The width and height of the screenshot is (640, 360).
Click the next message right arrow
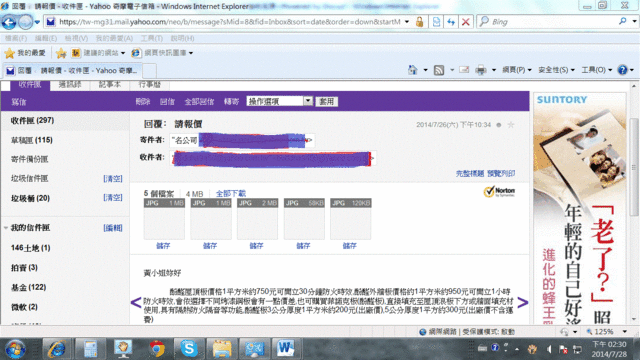[x=523, y=302]
